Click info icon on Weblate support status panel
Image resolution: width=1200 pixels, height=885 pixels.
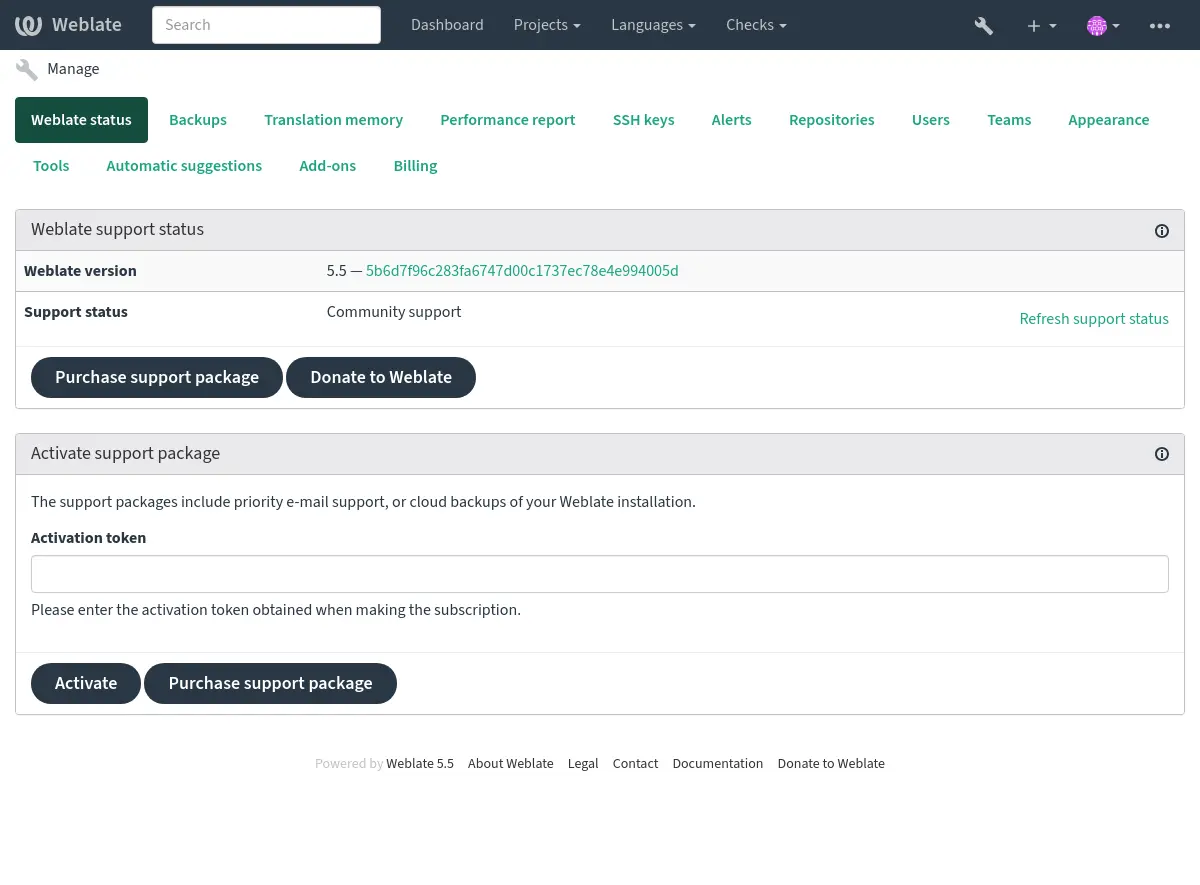[1162, 231]
